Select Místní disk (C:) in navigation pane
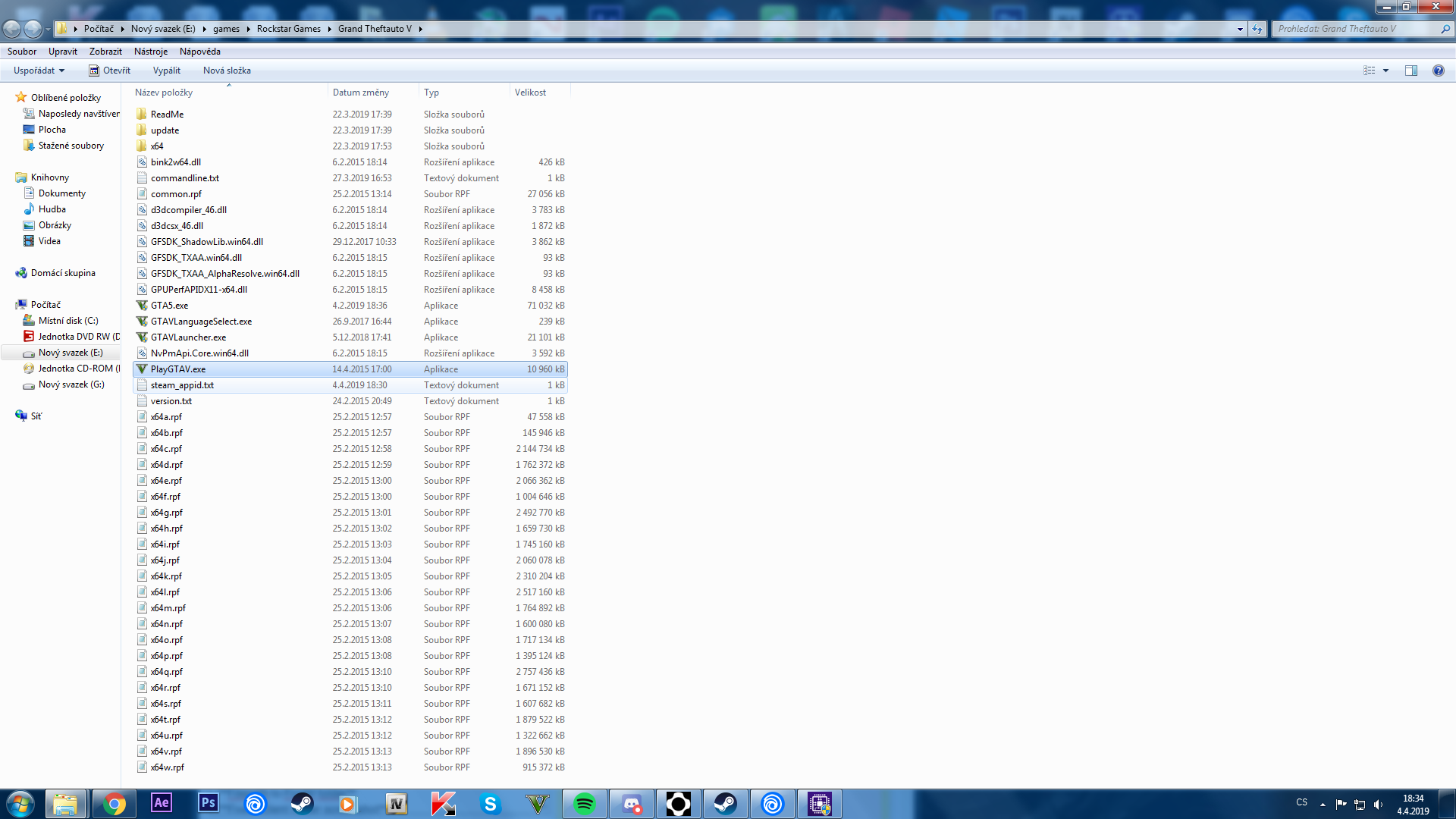Screen dimensions: 1456x819 (x=68, y=321)
